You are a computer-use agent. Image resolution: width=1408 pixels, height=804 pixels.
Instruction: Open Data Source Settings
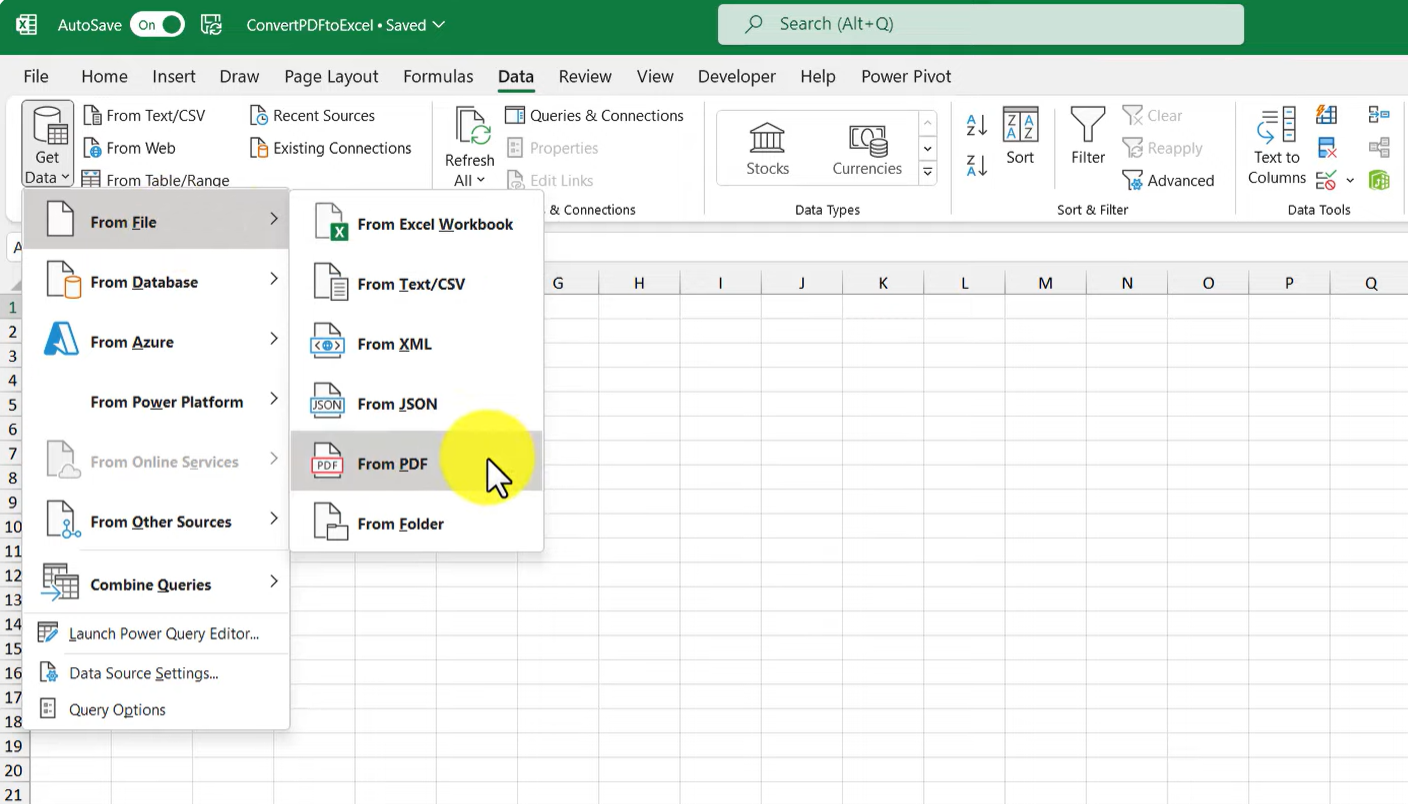156,673
